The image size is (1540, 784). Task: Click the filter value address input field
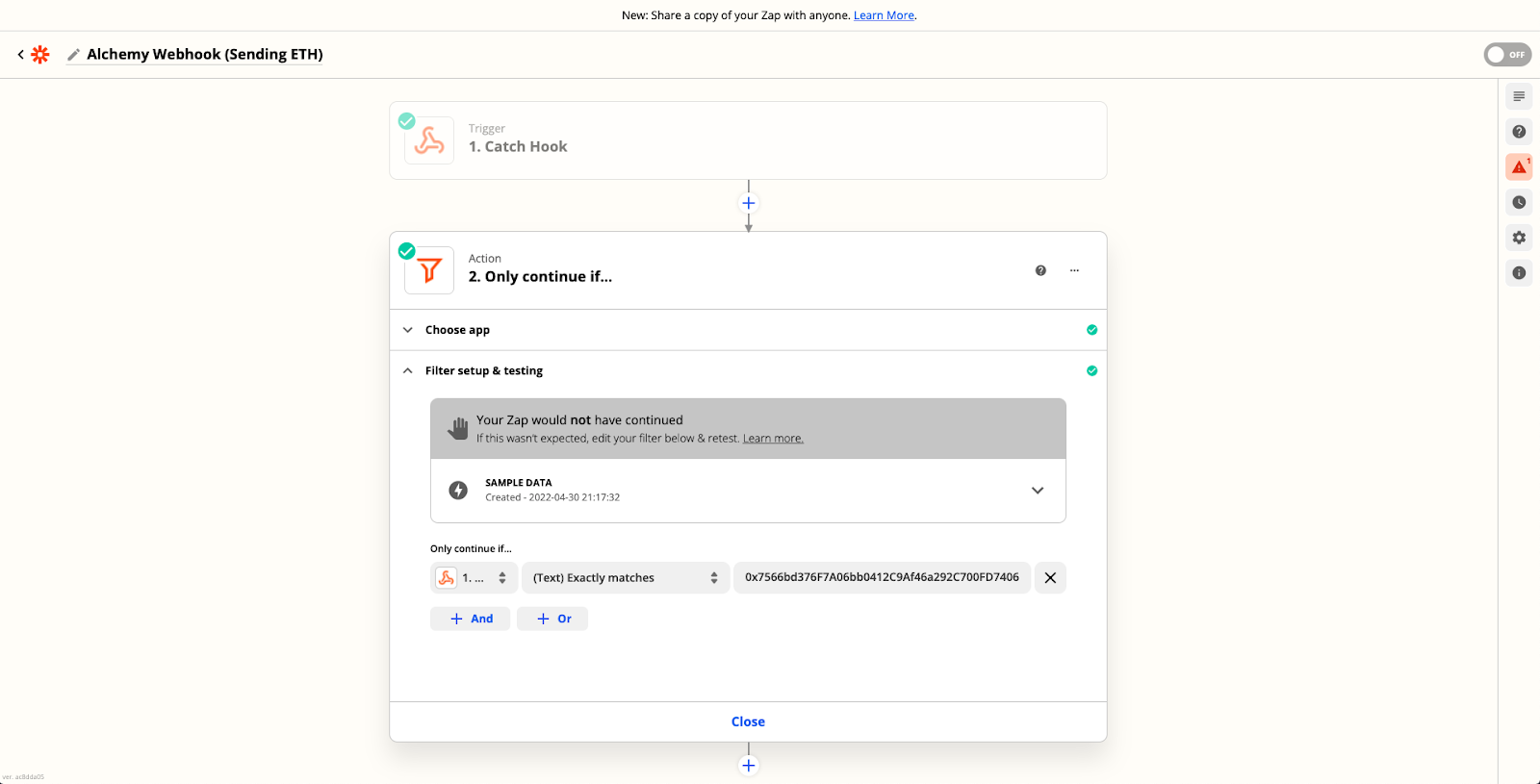[x=882, y=578]
